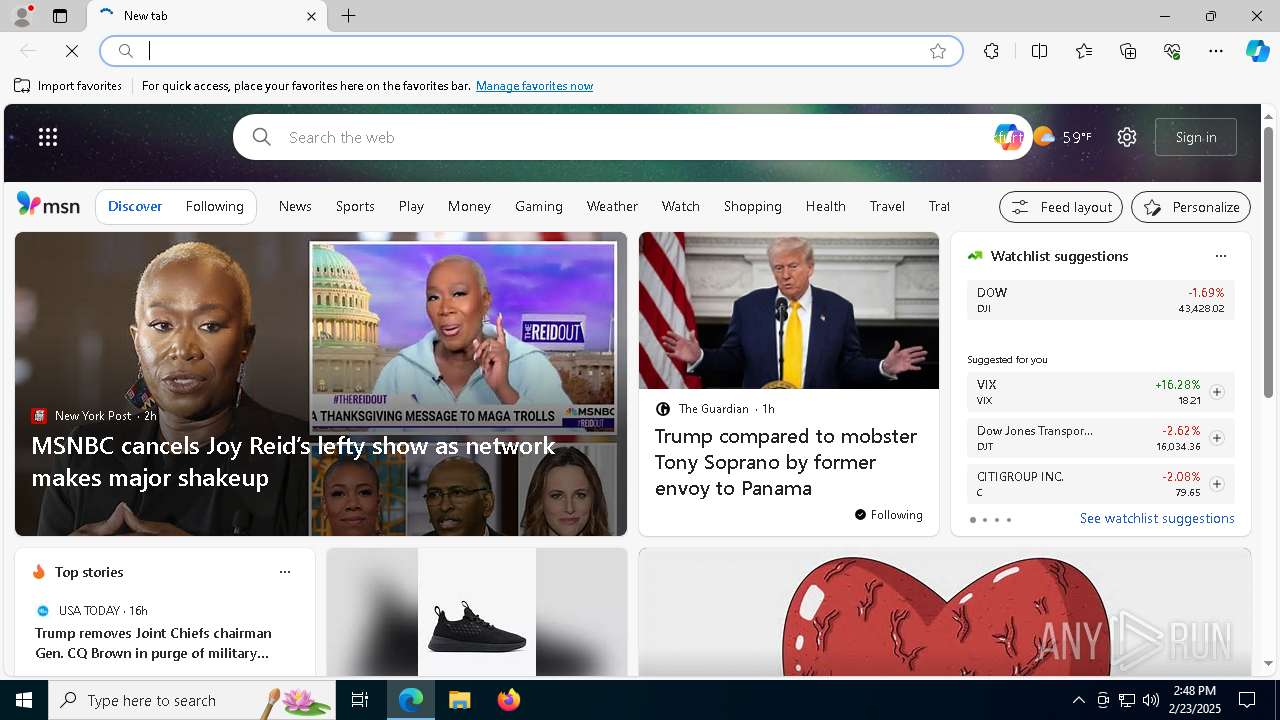Open the Watch category
This screenshot has width=1280, height=720.
pos(680,206)
